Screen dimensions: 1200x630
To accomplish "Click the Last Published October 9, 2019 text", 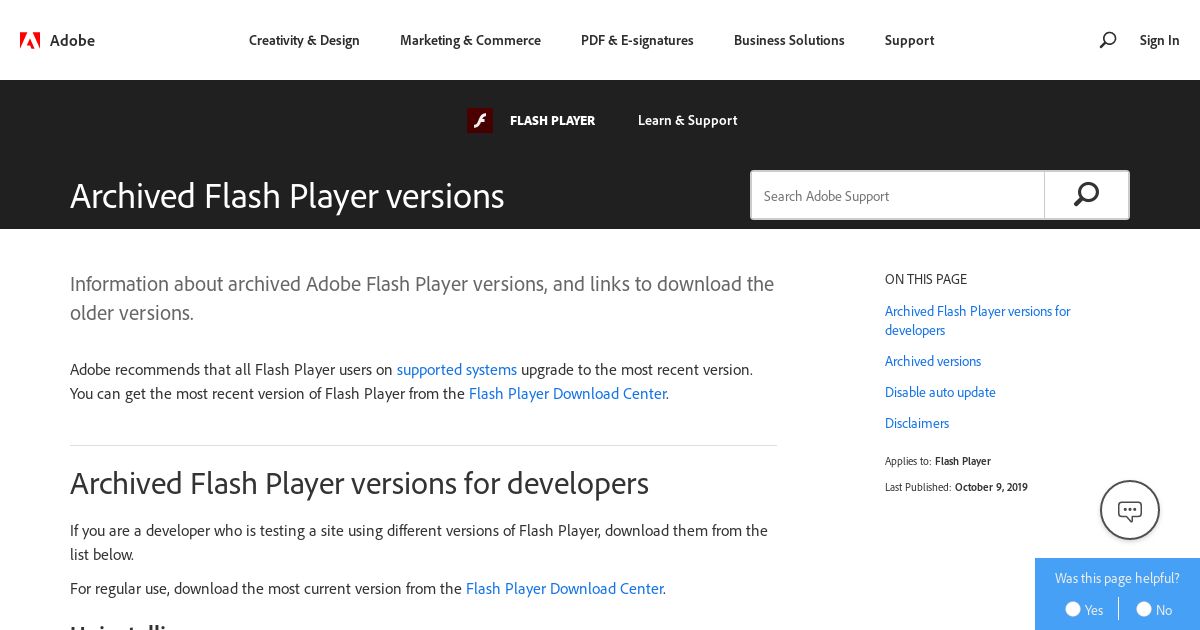I will coord(956,487).
